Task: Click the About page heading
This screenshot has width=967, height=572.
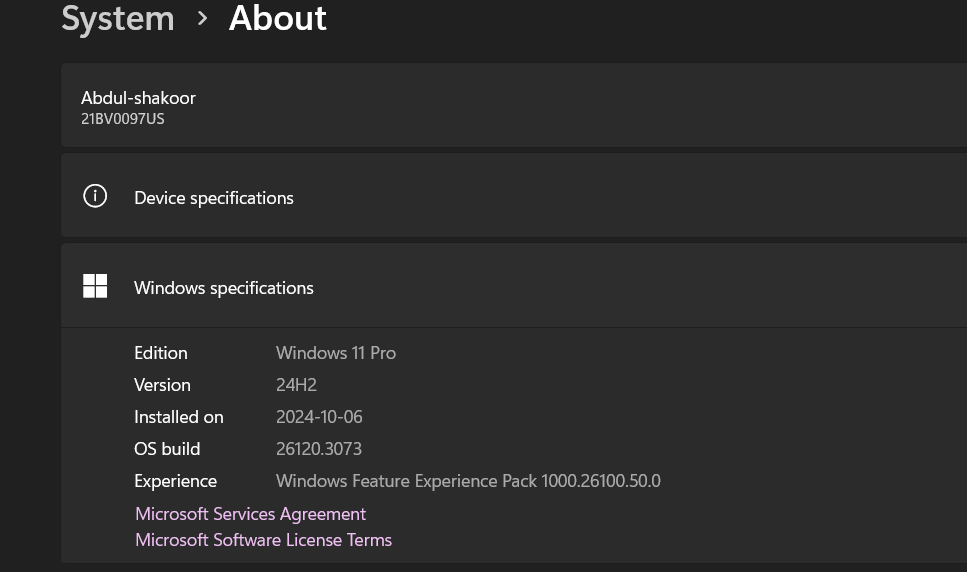Action: click(277, 18)
